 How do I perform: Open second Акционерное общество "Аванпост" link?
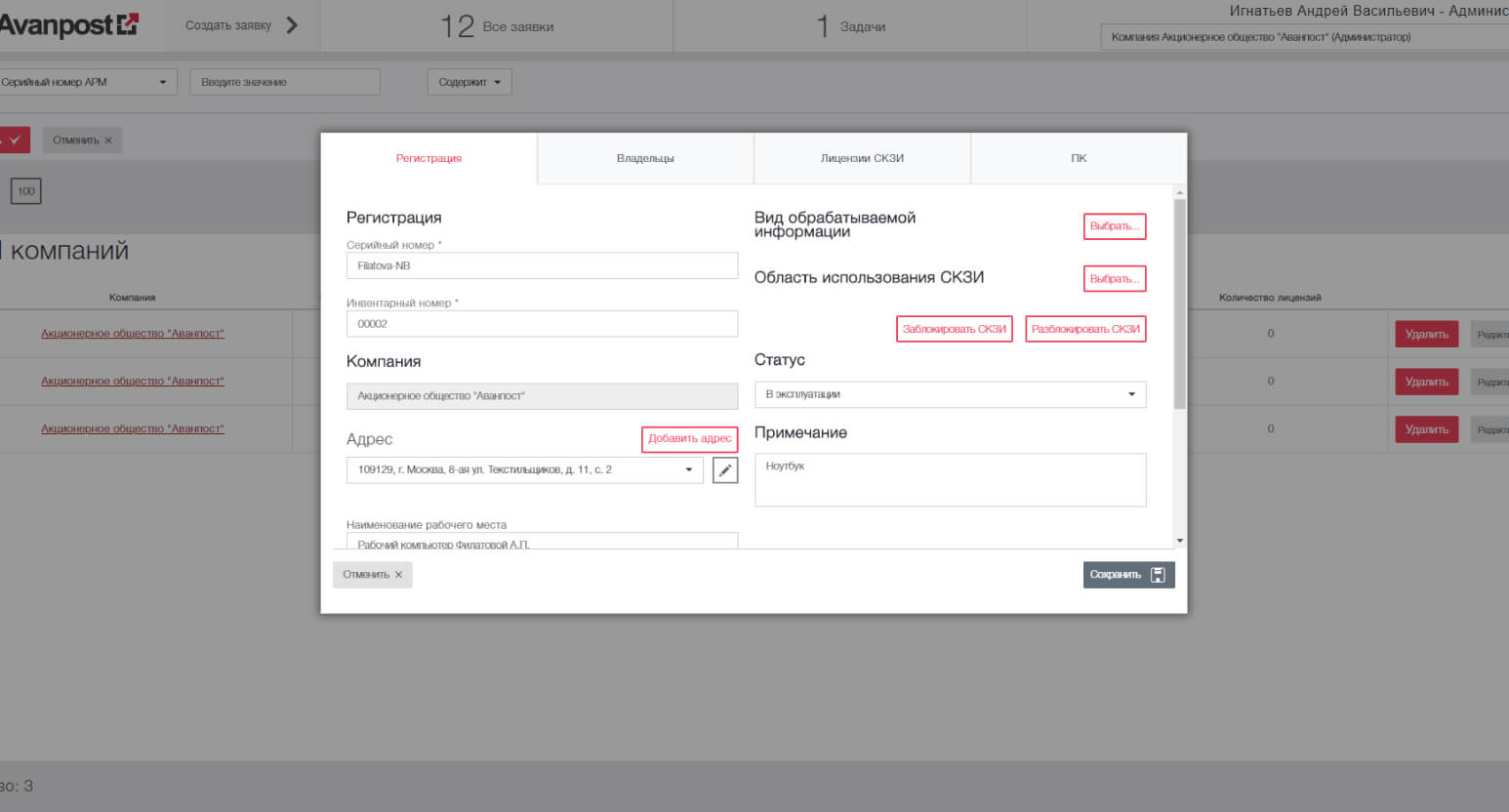pos(133,382)
